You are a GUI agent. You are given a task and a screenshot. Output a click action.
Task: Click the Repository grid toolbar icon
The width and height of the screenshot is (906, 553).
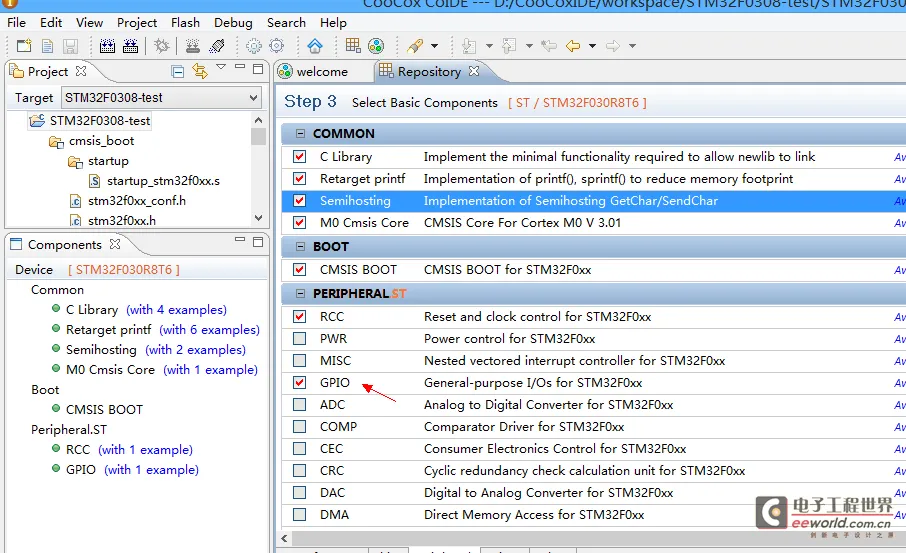coord(352,45)
